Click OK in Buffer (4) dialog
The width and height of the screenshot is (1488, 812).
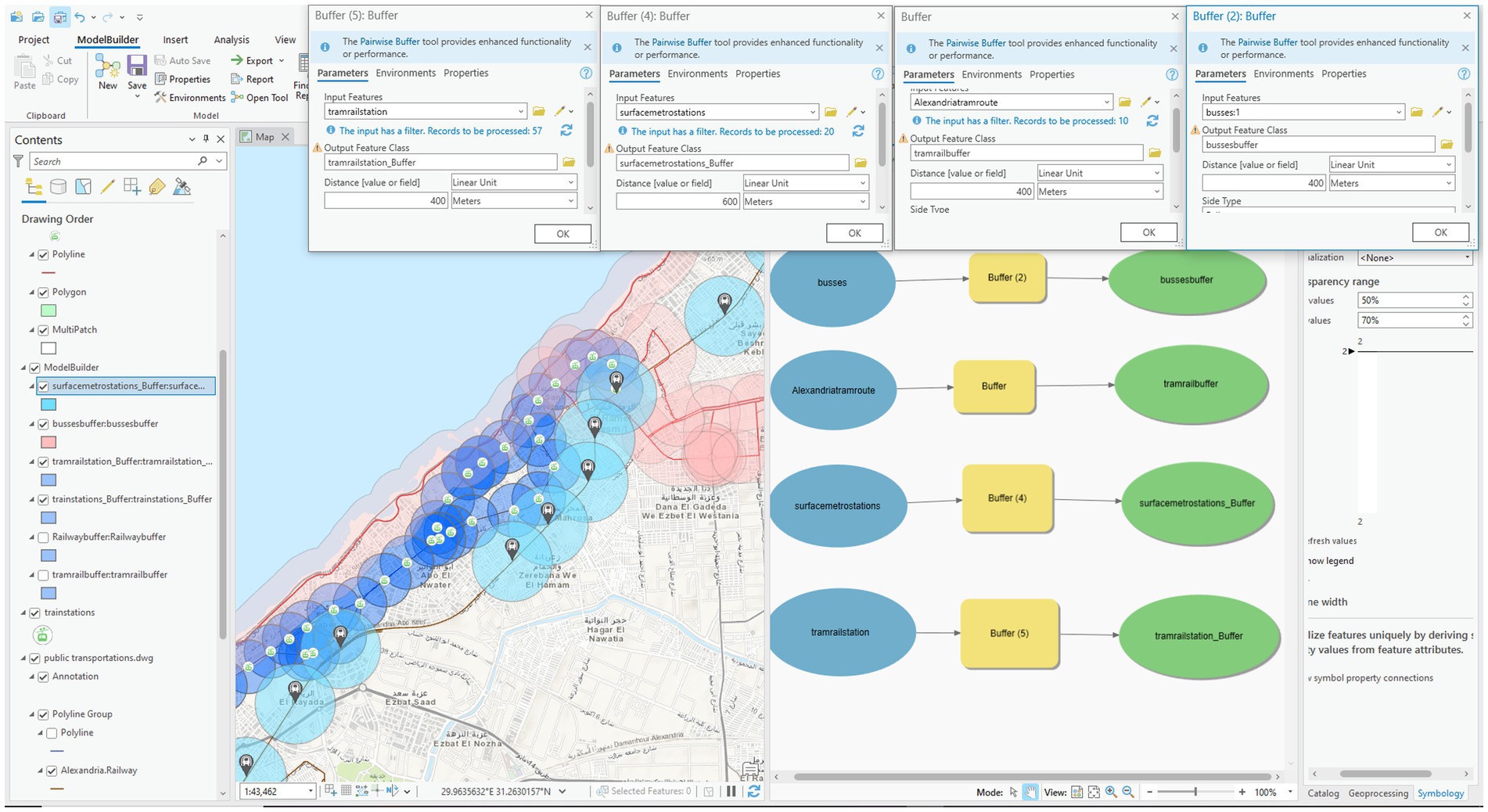coord(854,233)
